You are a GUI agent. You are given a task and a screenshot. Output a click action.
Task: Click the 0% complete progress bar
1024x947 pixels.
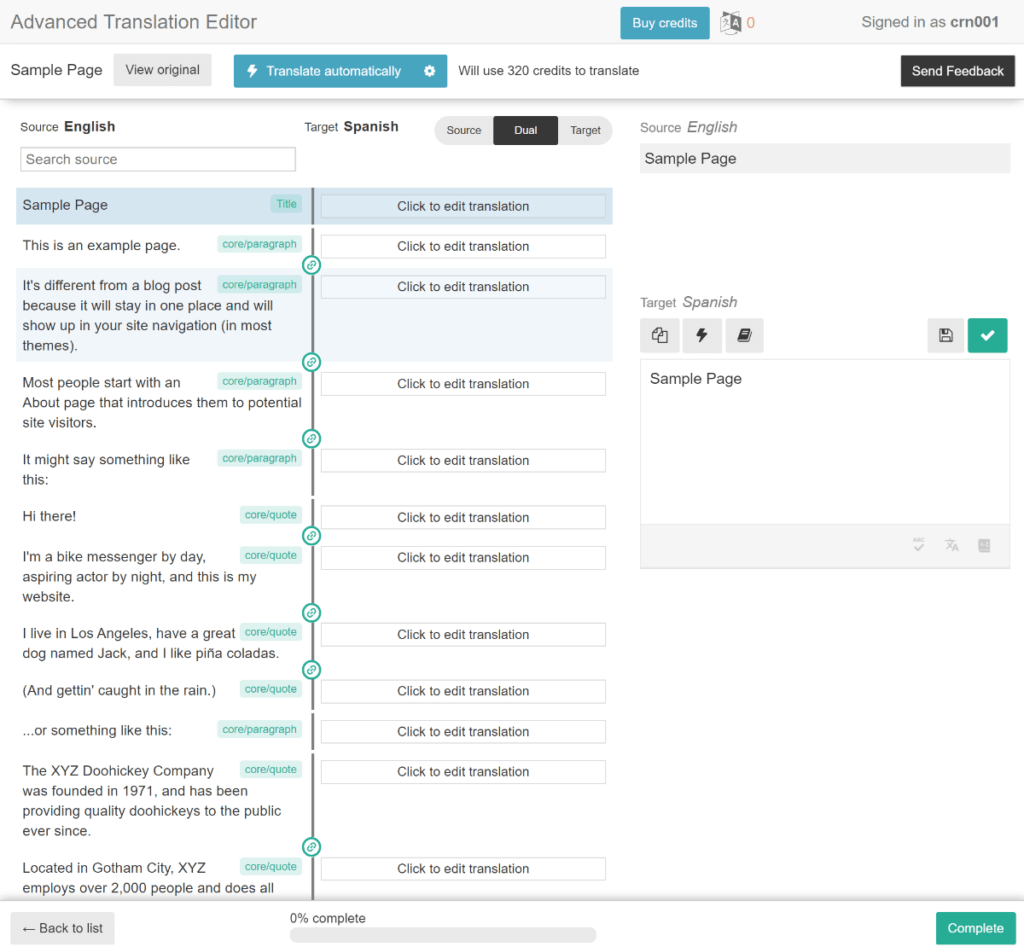click(x=442, y=933)
